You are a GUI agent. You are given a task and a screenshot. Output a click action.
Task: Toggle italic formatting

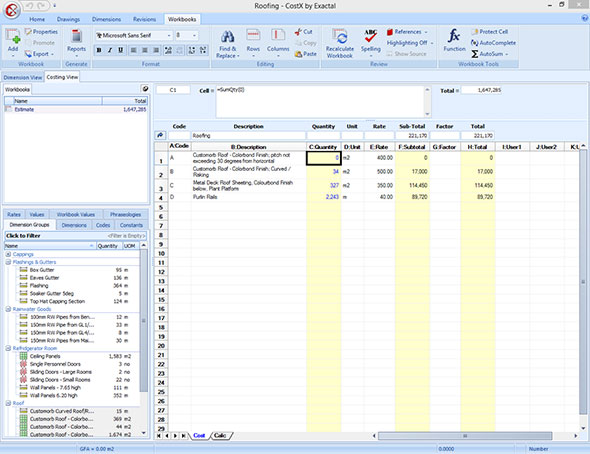tap(109, 50)
